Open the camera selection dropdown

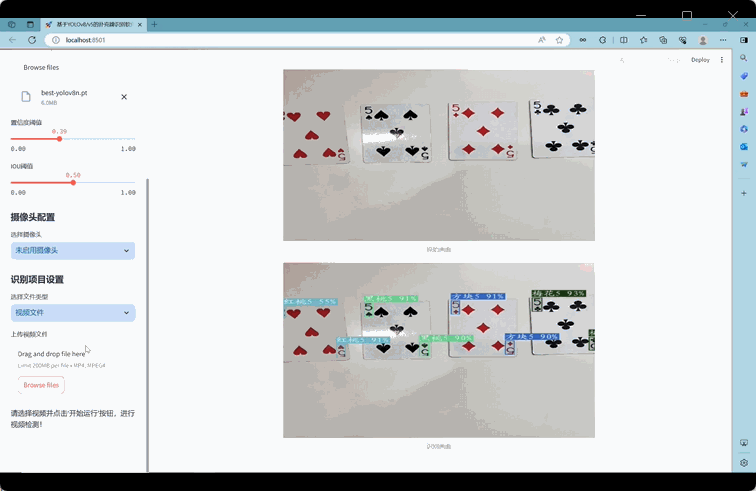(x=73, y=250)
